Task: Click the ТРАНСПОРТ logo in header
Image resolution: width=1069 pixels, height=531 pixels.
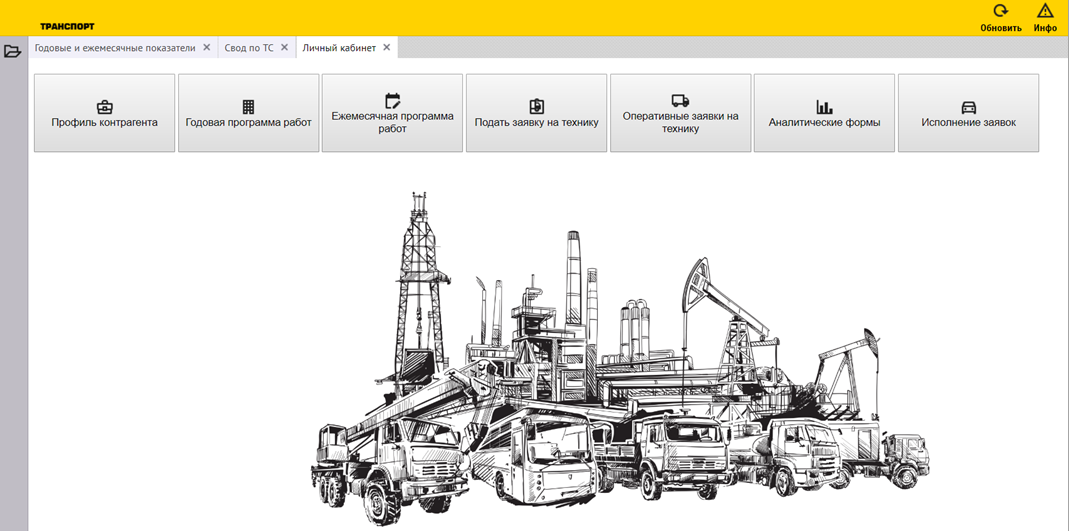Action: (x=67, y=26)
